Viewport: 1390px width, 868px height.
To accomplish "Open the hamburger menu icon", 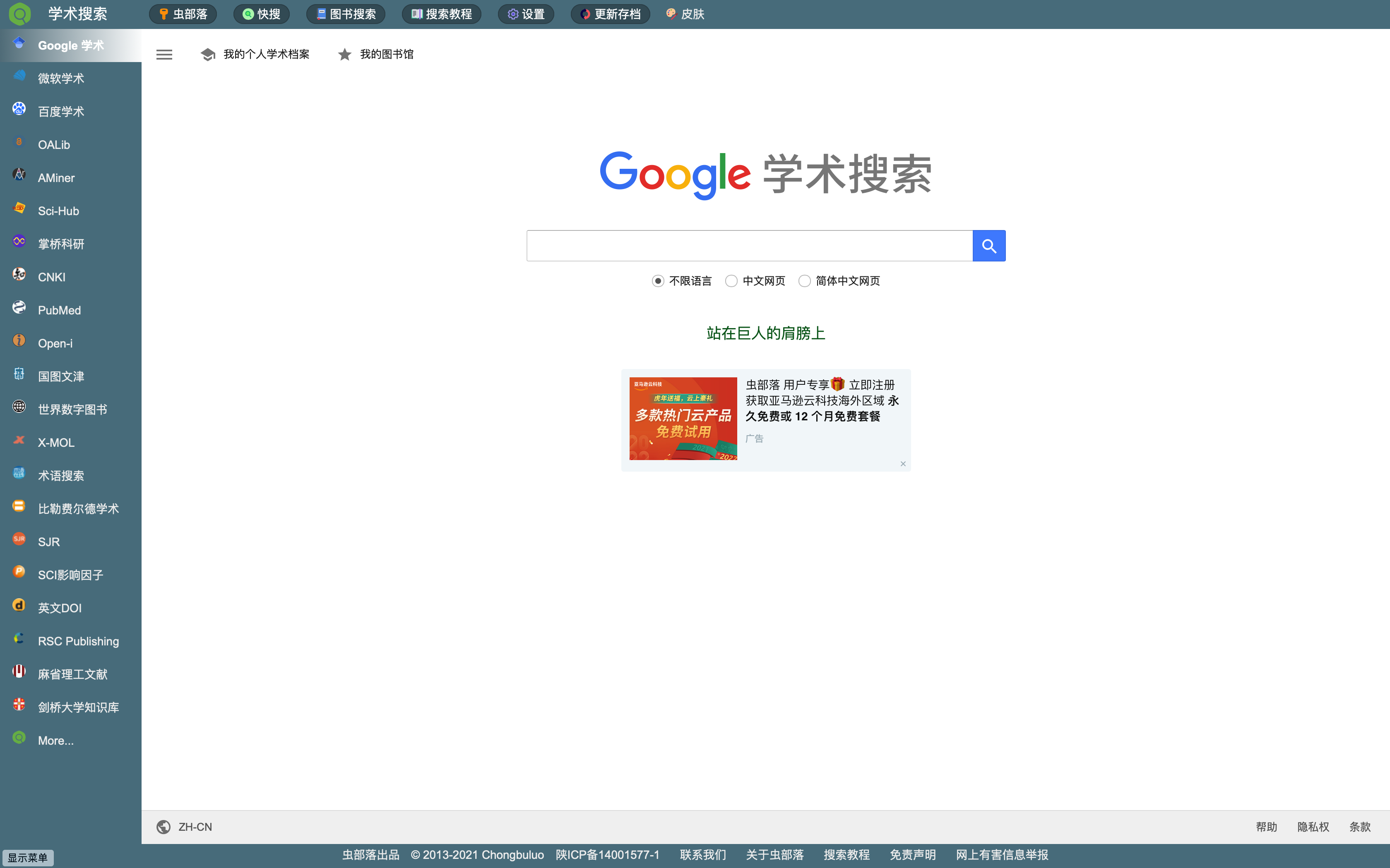I will pos(164,55).
